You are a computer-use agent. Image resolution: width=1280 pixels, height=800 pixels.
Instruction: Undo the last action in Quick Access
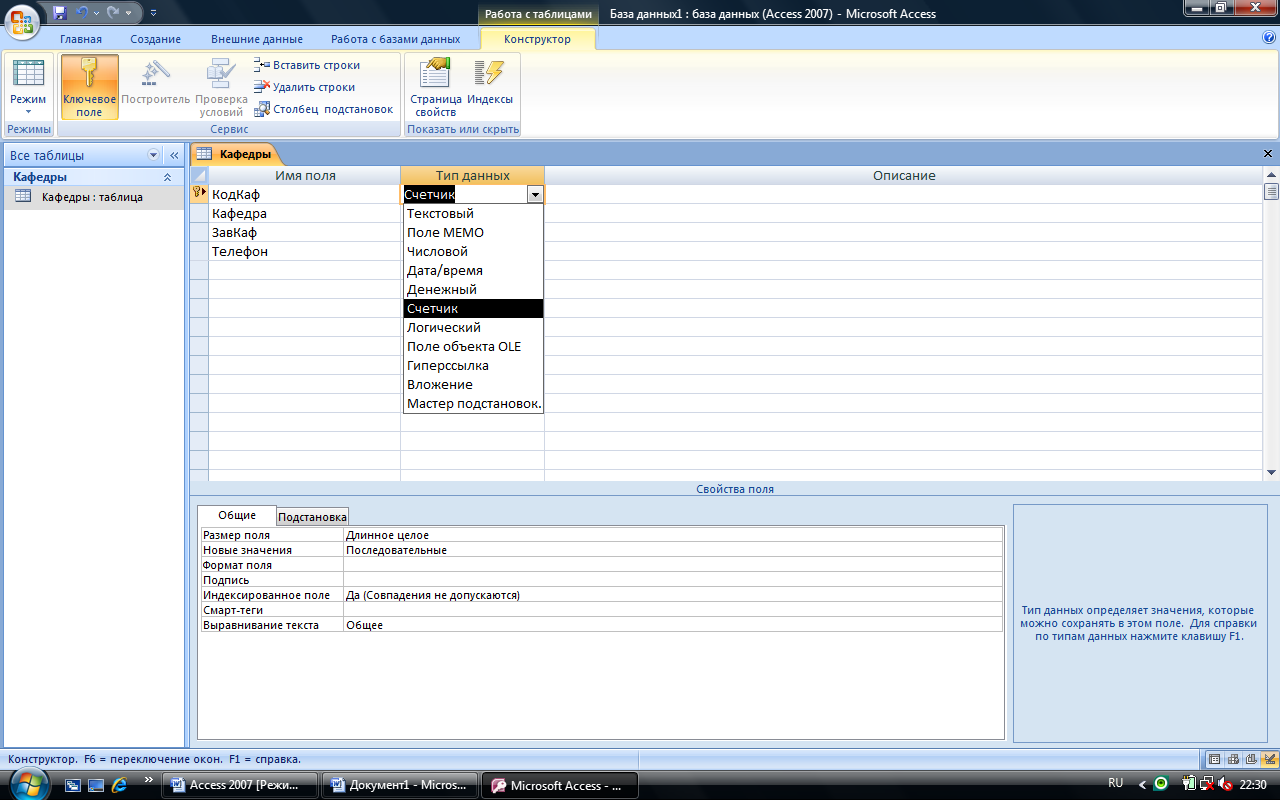83,13
